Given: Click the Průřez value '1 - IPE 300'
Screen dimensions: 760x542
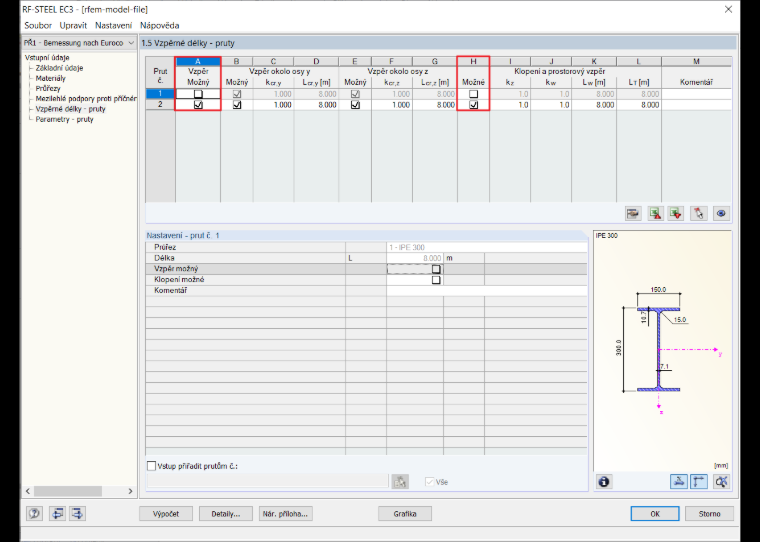Looking at the screenshot, I should click(487, 247).
